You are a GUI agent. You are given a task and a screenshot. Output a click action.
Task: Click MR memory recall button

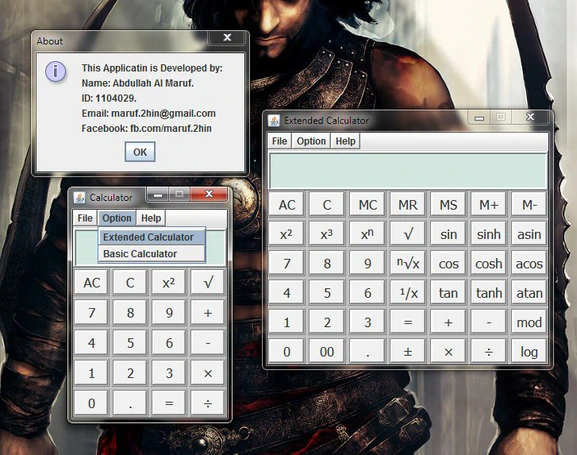(408, 204)
